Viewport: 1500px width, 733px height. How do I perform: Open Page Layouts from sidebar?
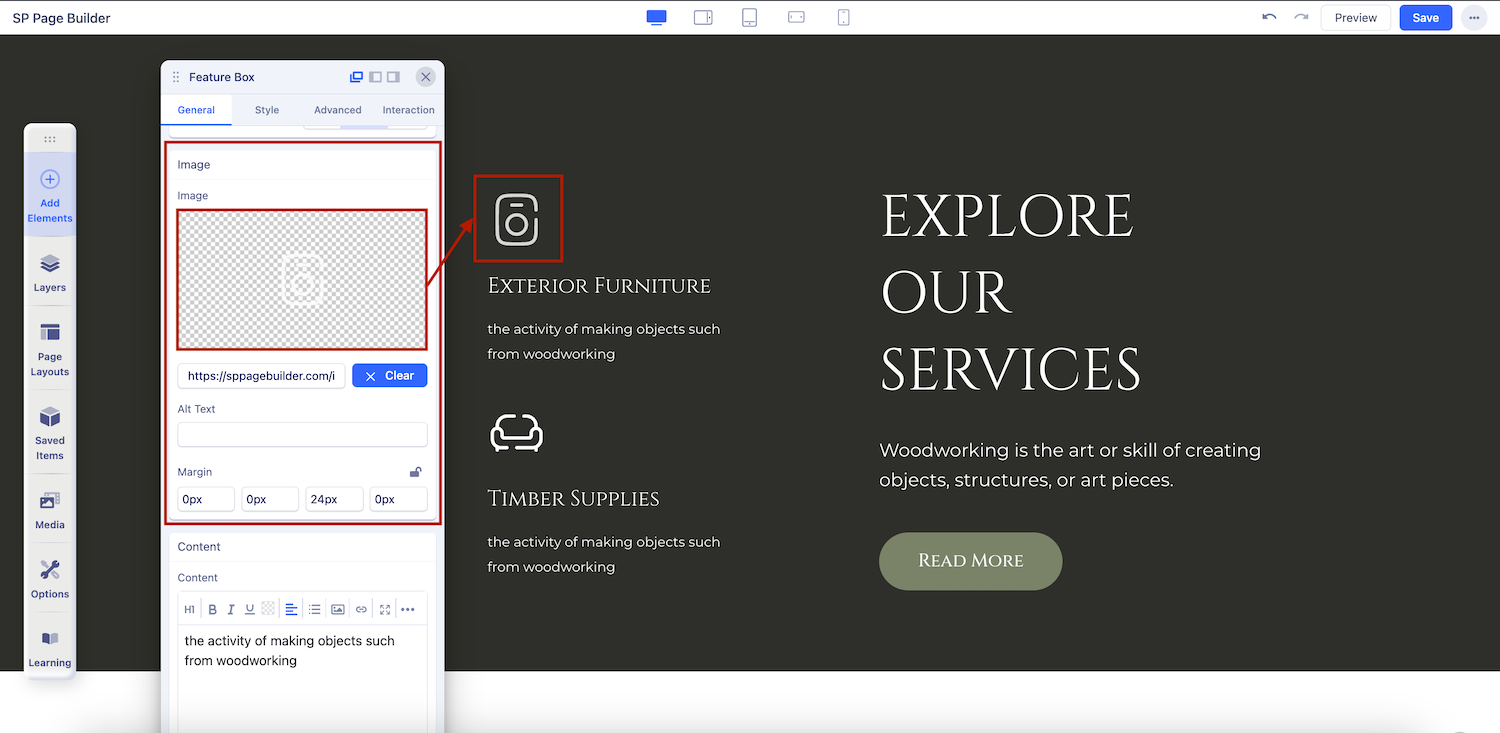pos(50,349)
